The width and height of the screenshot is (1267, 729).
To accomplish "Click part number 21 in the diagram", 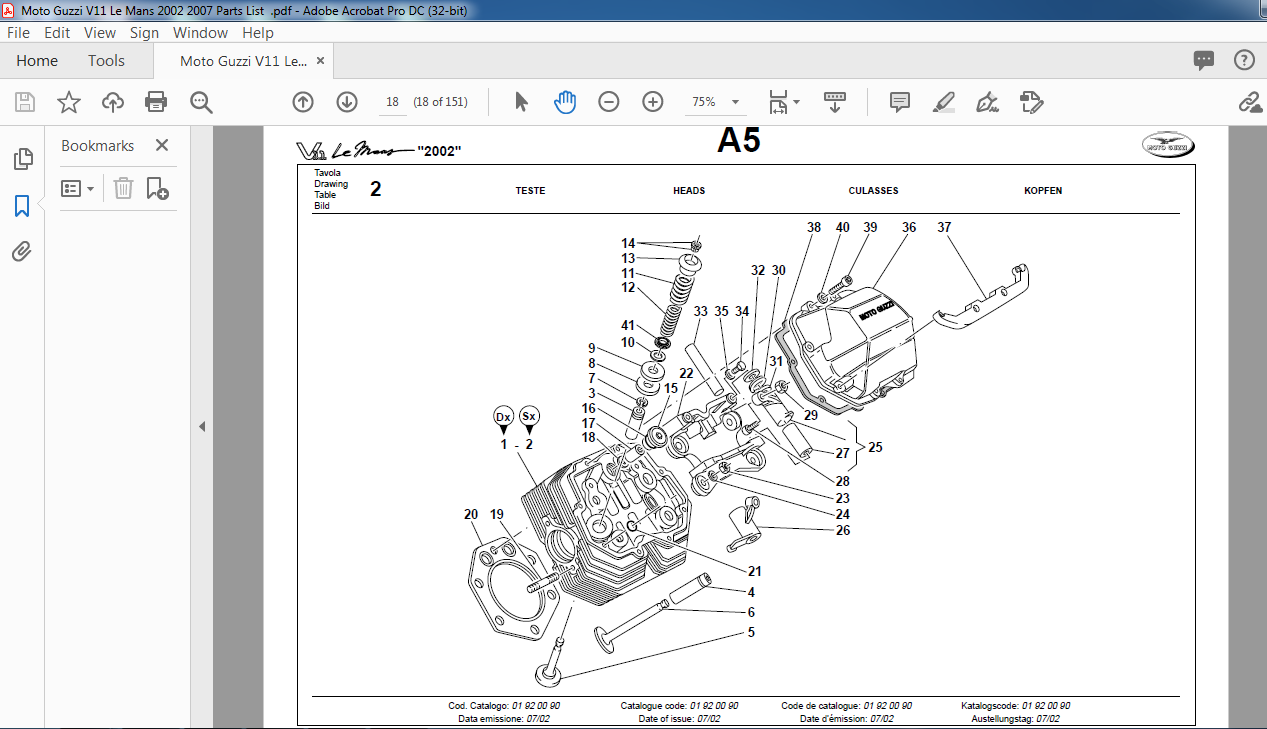I will pyautogui.click(x=755, y=571).
